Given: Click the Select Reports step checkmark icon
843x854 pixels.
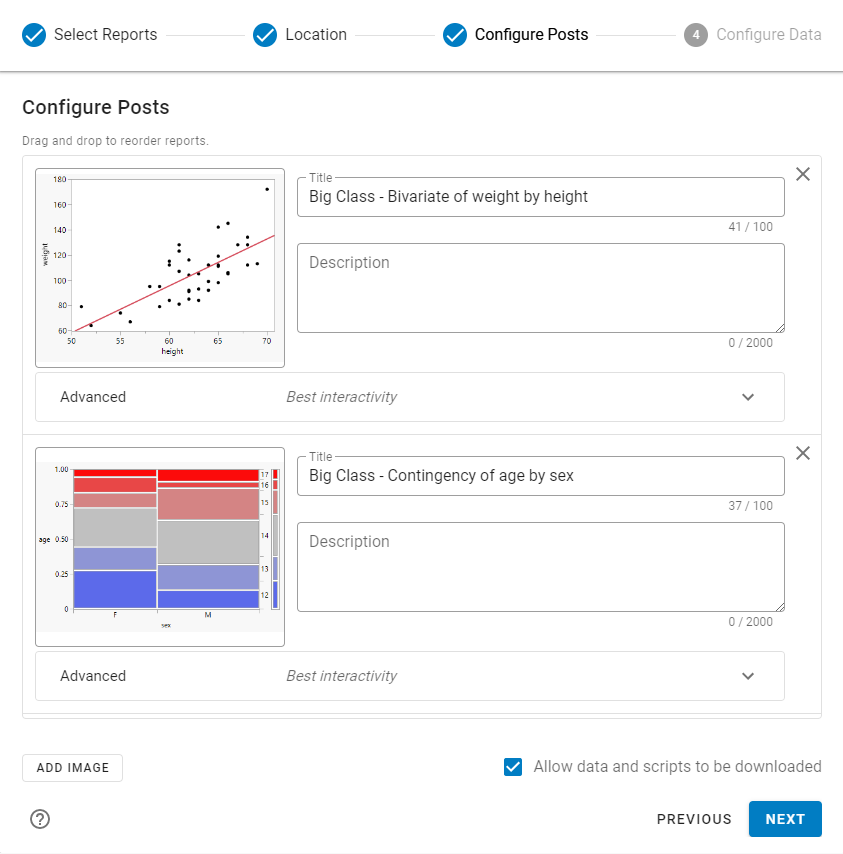Looking at the screenshot, I should pyautogui.click(x=34, y=35).
